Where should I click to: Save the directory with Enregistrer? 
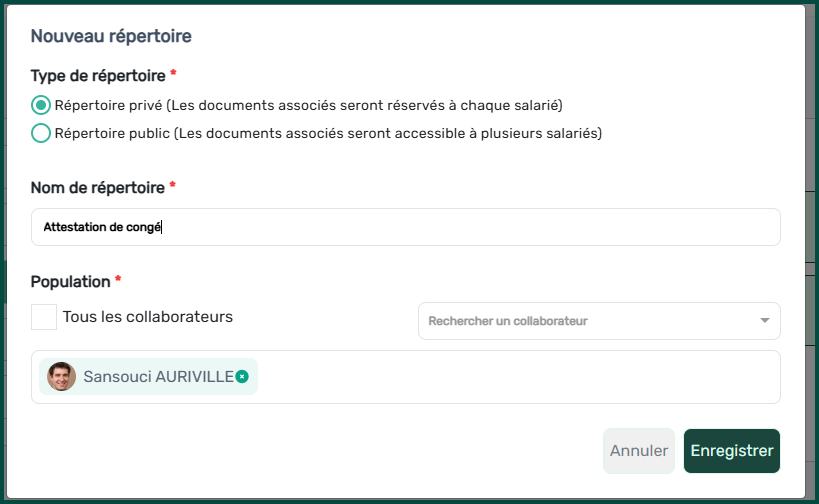point(731,451)
